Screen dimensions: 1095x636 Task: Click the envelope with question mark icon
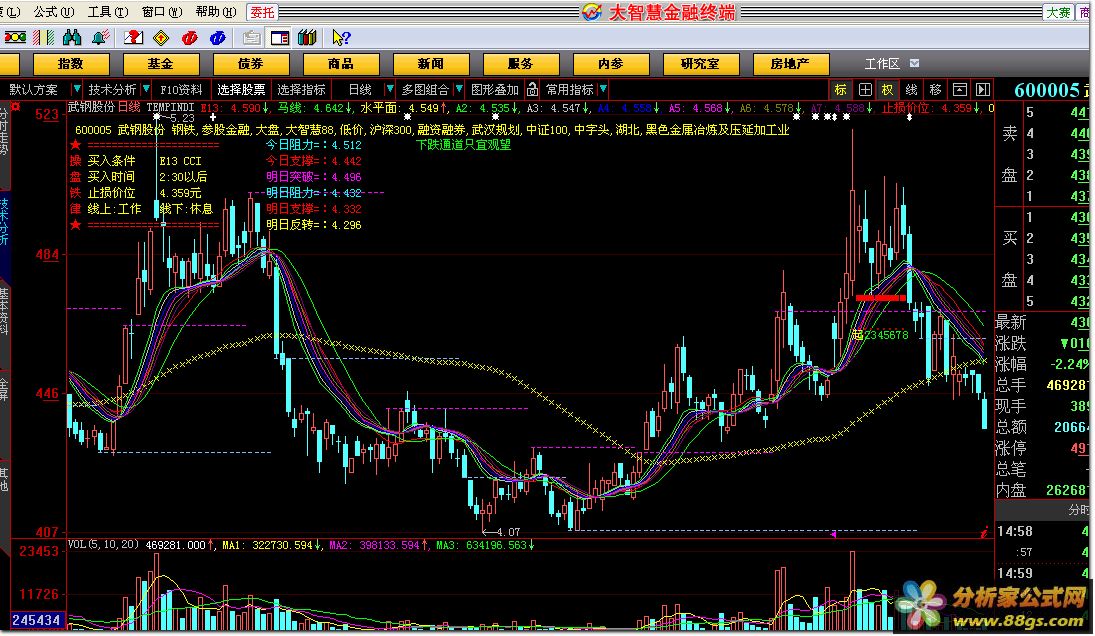point(133,37)
